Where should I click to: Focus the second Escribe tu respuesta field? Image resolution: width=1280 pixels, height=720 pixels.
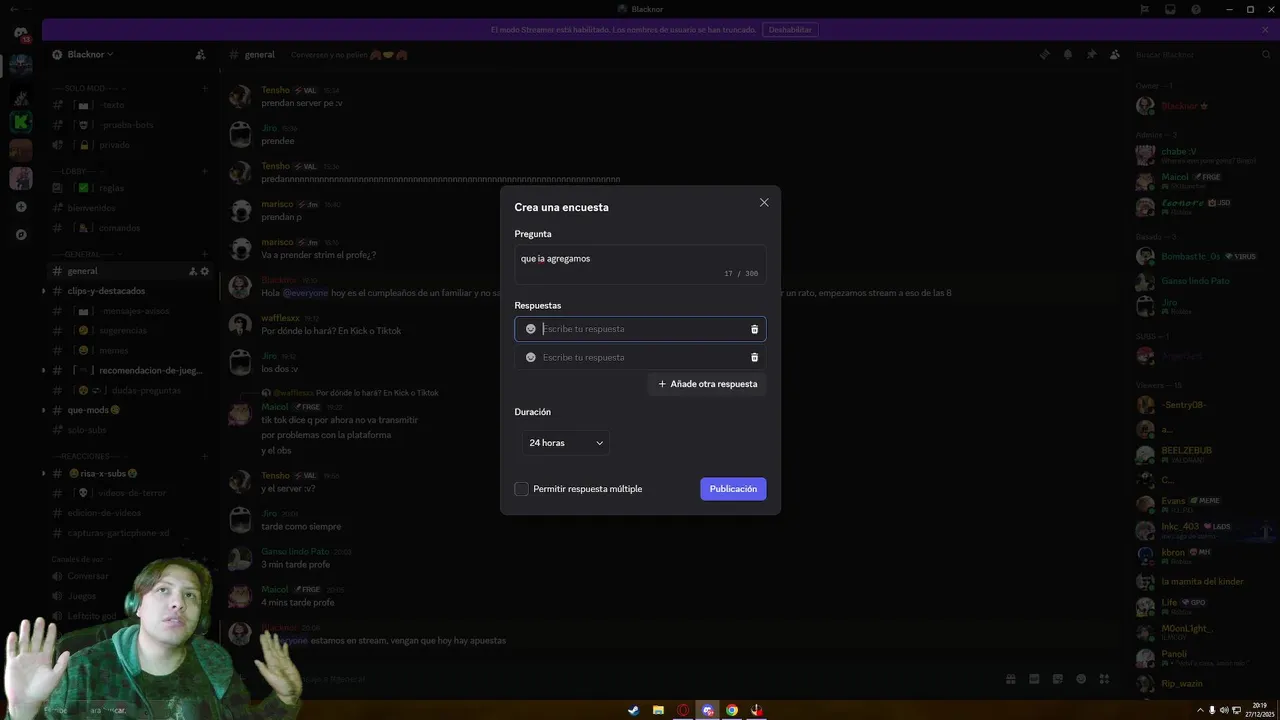click(640, 357)
